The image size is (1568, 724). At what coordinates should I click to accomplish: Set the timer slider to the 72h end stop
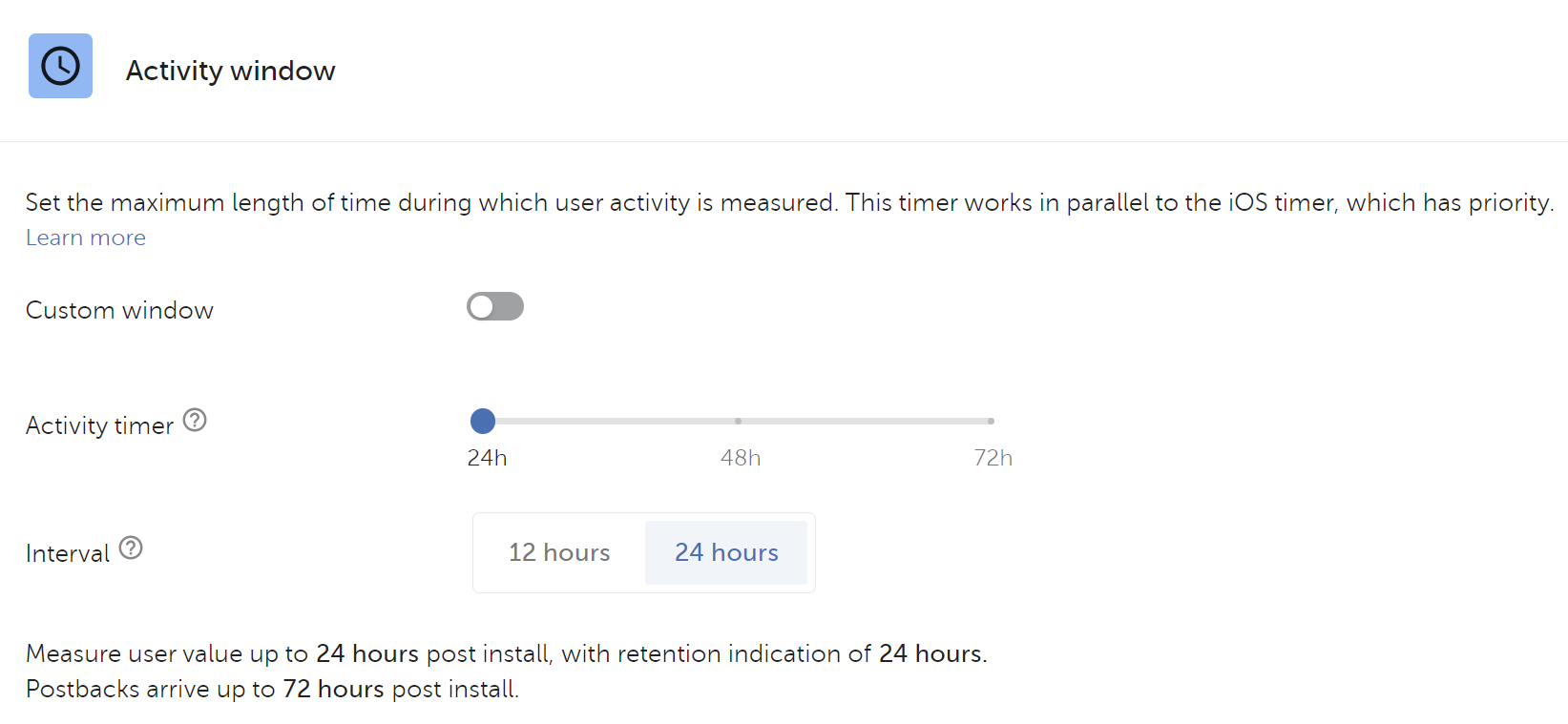click(991, 421)
